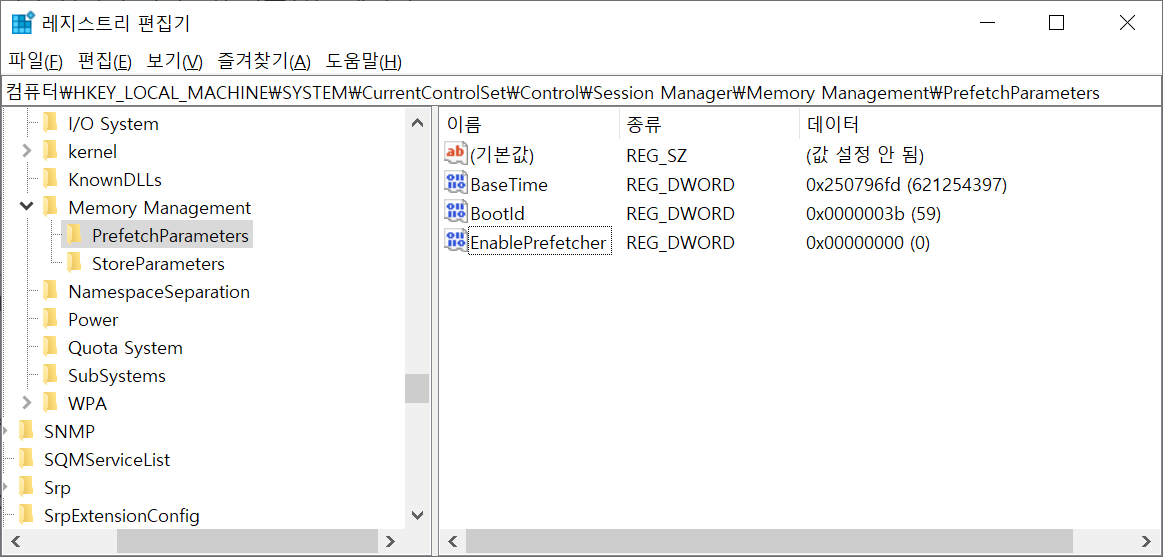Click the NamespaceSeparation folder icon
The width and height of the screenshot is (1163, 557).
pyautogui.click(x=50, y=291)
